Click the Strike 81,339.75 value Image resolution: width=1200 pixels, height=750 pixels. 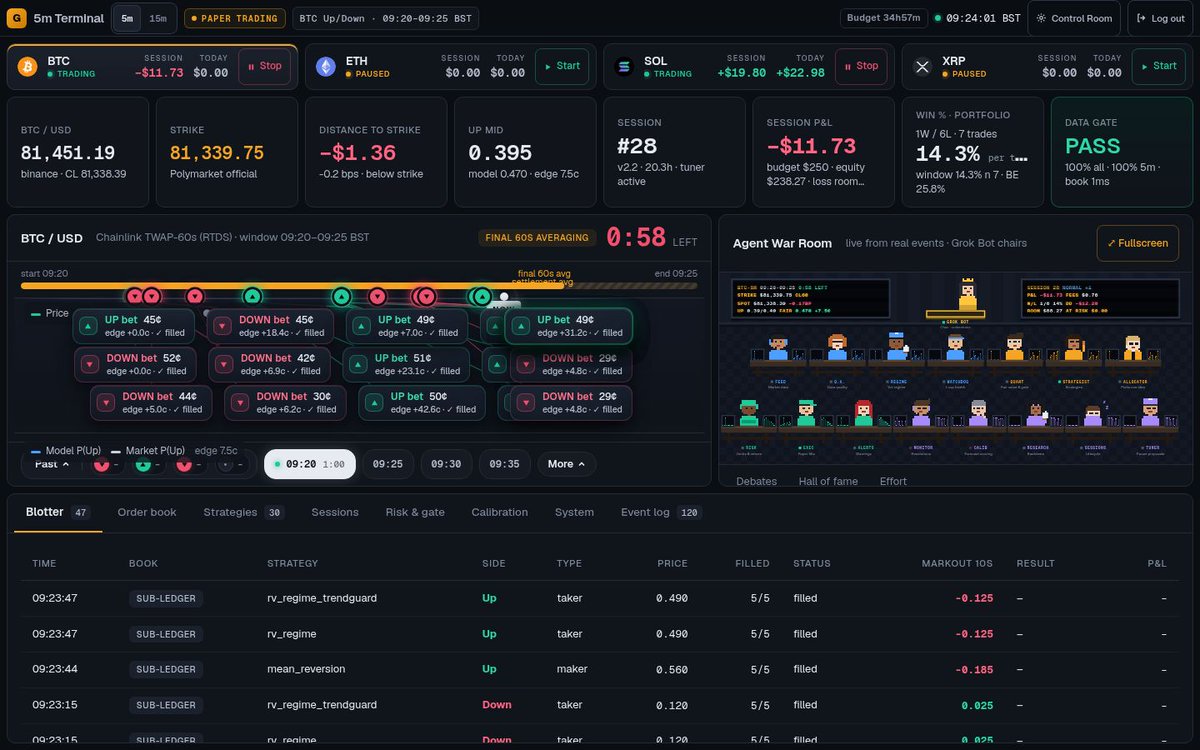pos(217,153)
